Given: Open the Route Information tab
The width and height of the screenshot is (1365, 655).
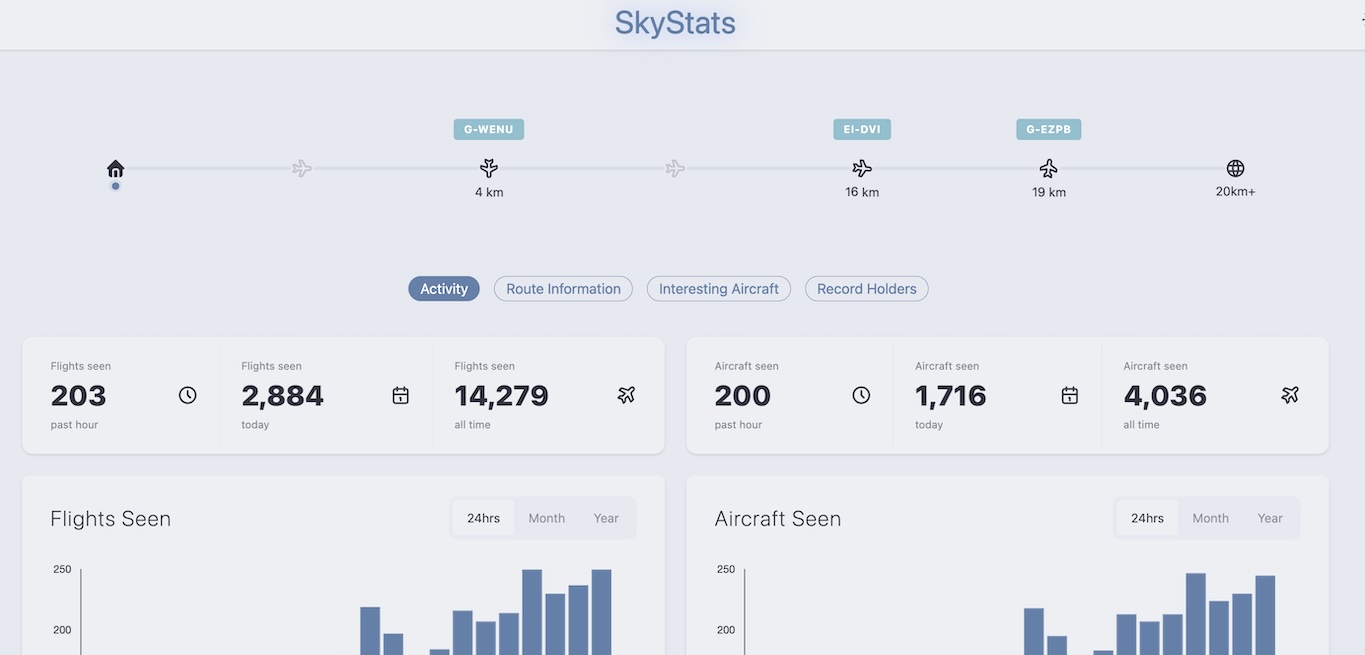Looking at the screenshot, I should 563,289.
